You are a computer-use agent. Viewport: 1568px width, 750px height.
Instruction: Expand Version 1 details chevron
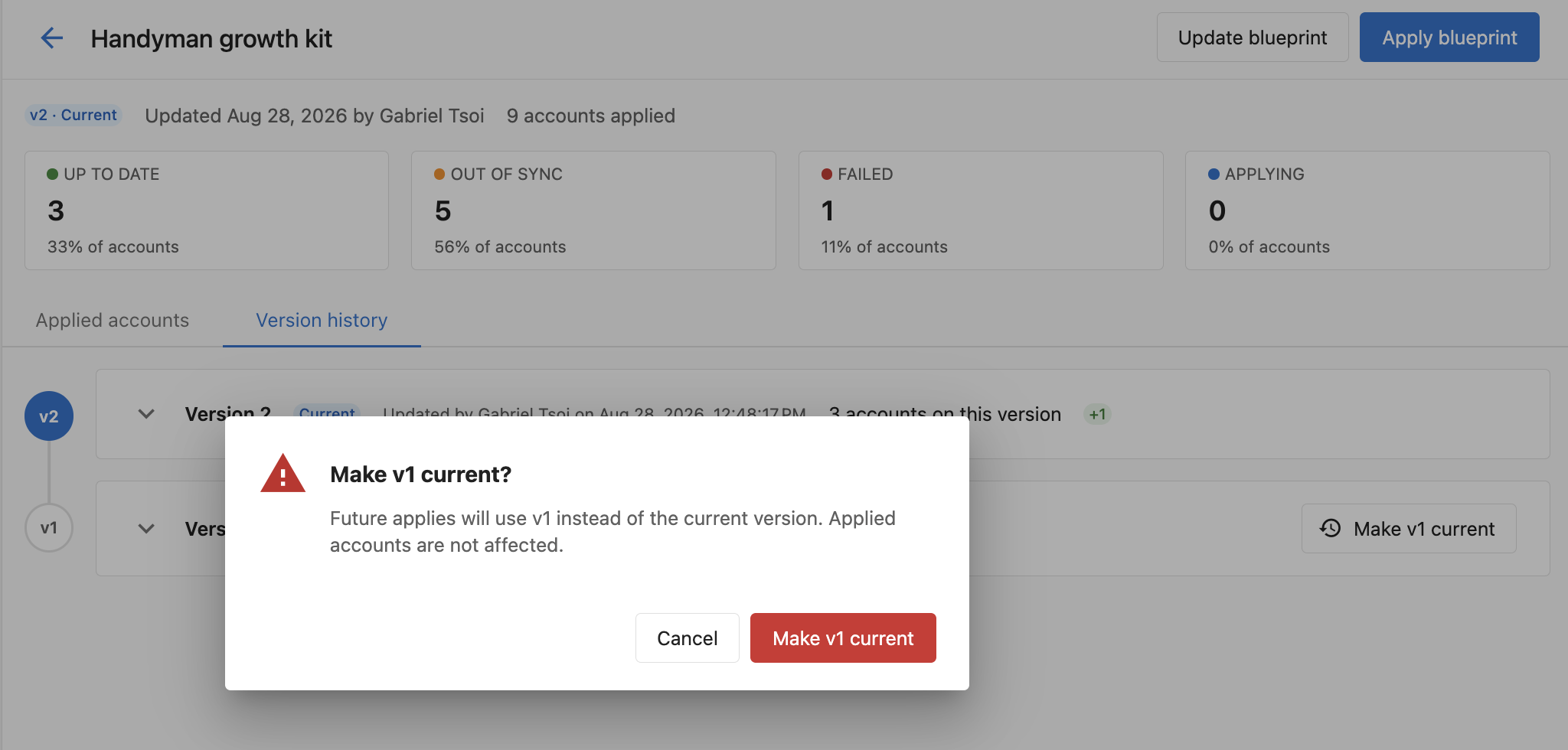coord(146,529)
